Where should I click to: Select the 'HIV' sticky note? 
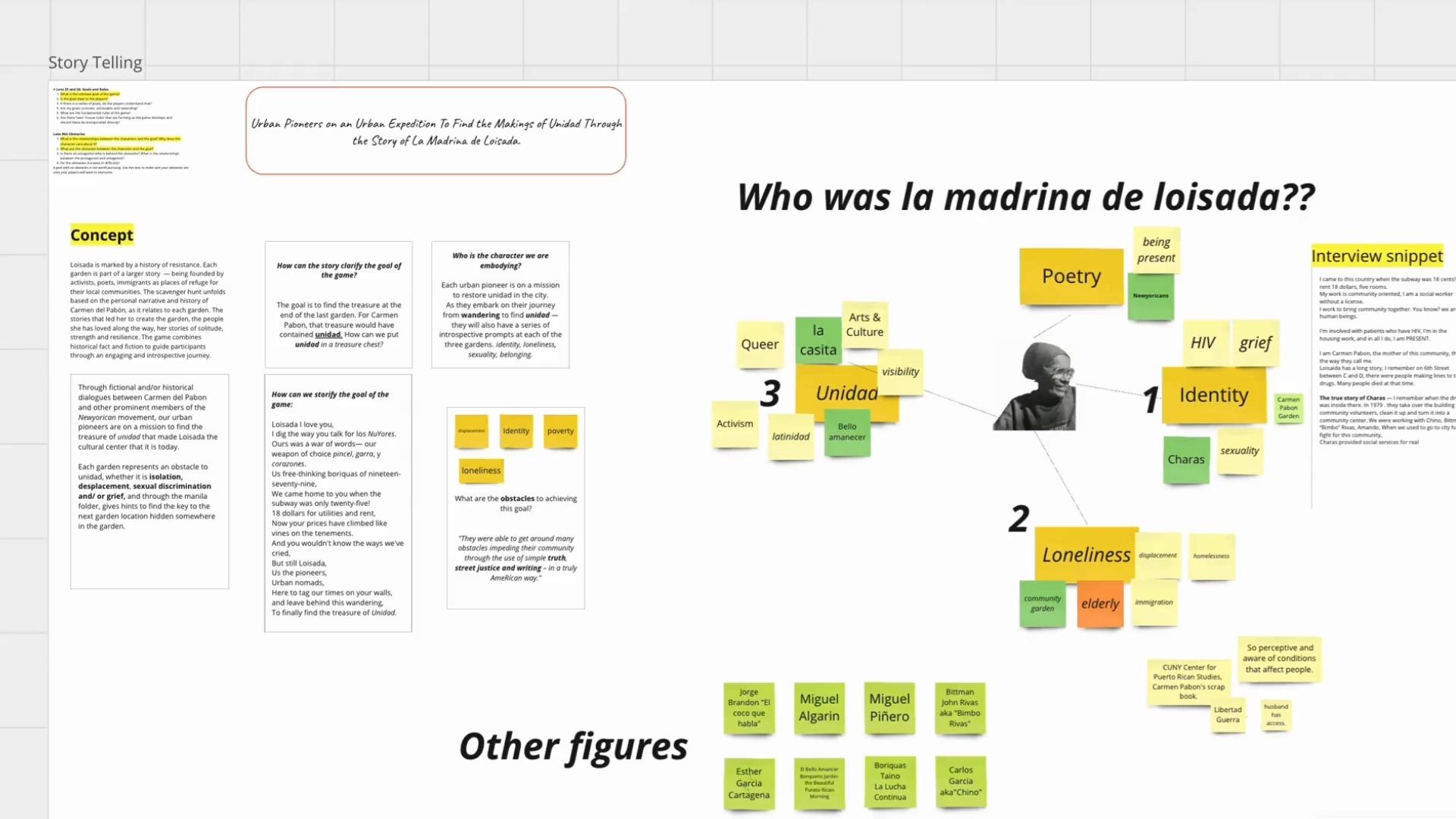coord(1203,343)
